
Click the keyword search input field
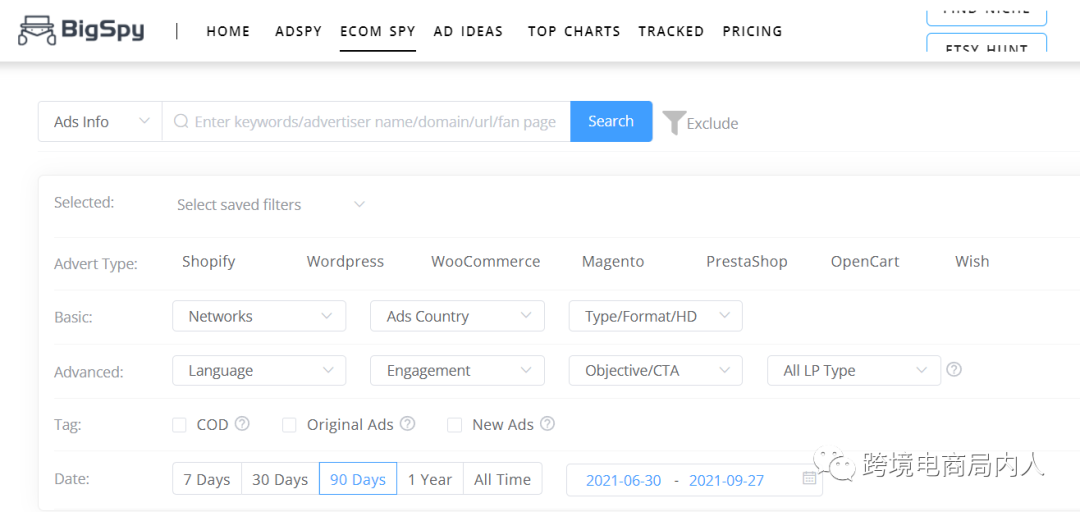click(375, 122)
